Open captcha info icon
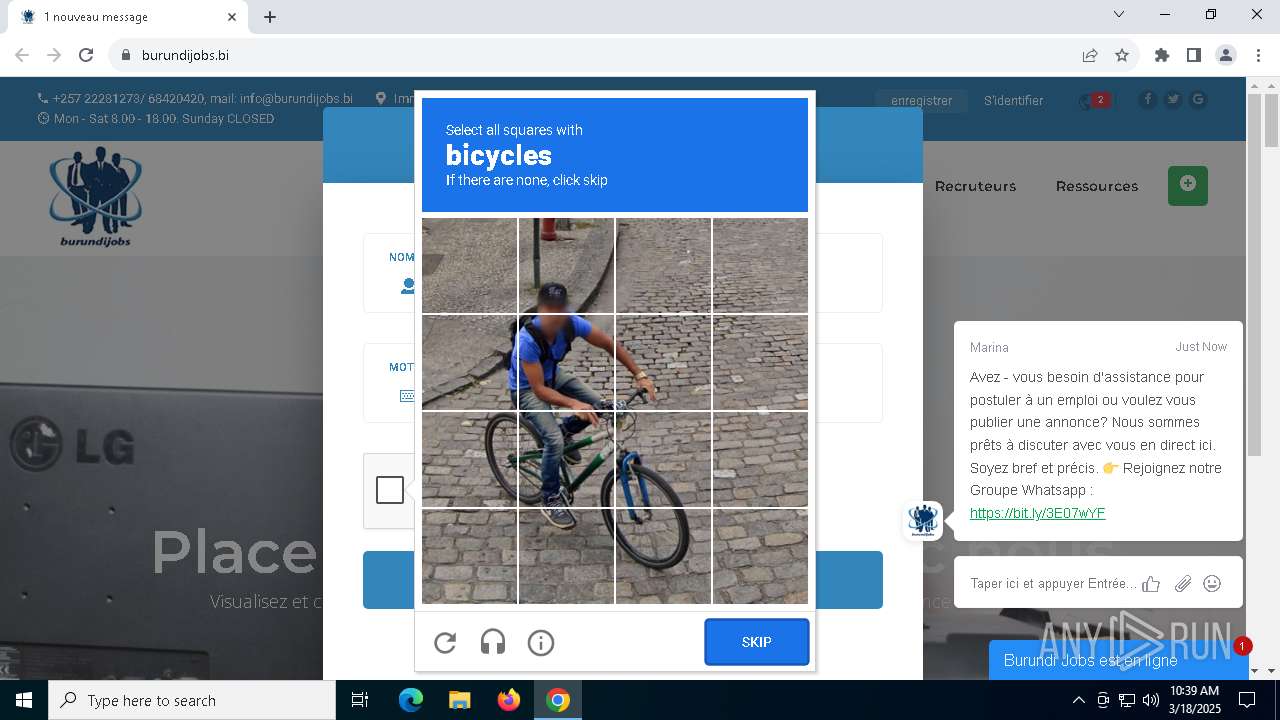Screen dimensions: 1280x720 [541, 643]
